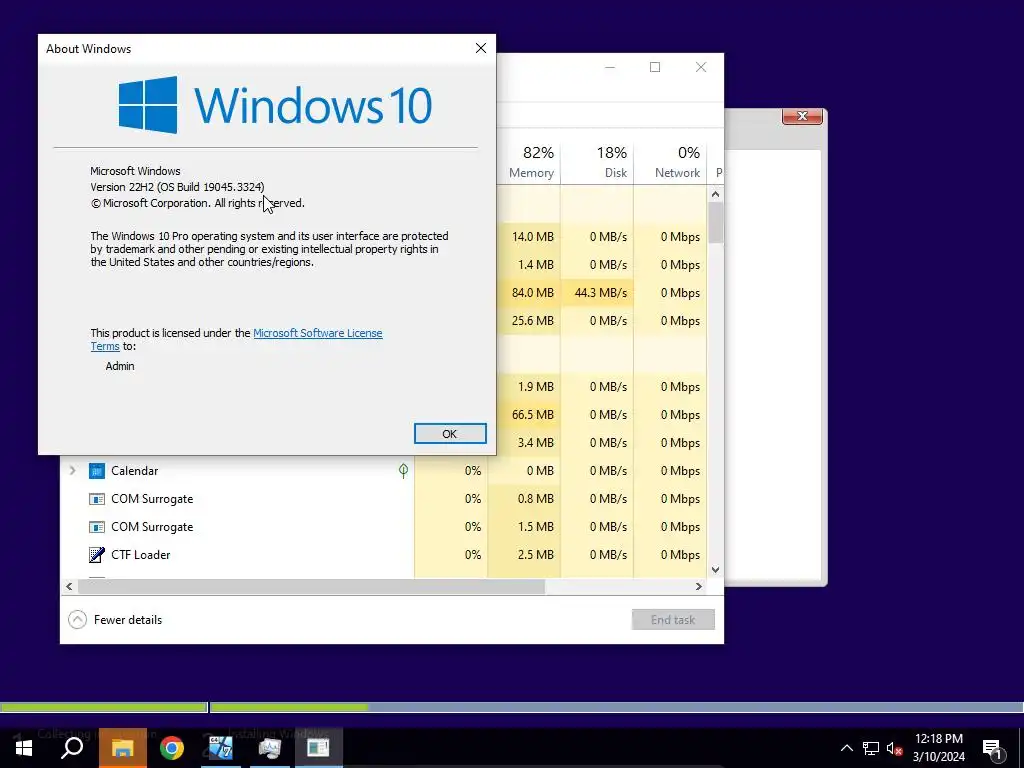The width and height of the screenshot is (1024, 768).
Task: Click the 25.6 MB memory cell
Action: pyautogui.click(x=525, y=321)
